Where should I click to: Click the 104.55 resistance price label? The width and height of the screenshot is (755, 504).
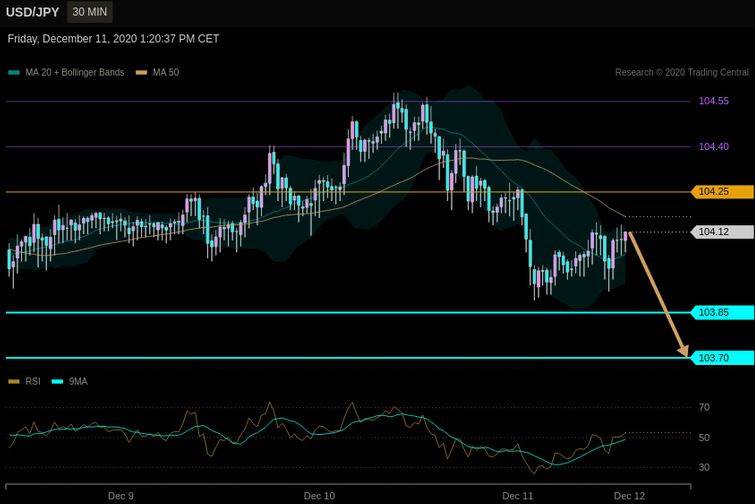pos(714,101)
